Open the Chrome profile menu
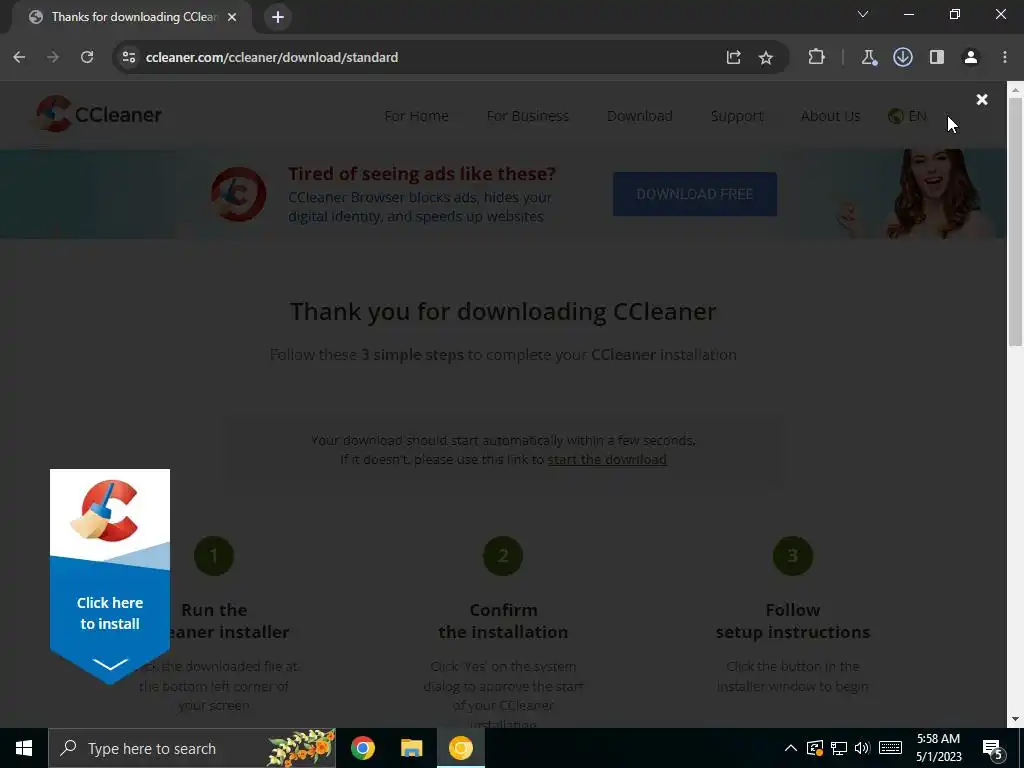The width and height of the screenshot is (1024, 768). pyautogui.click(x=970, y=57)
